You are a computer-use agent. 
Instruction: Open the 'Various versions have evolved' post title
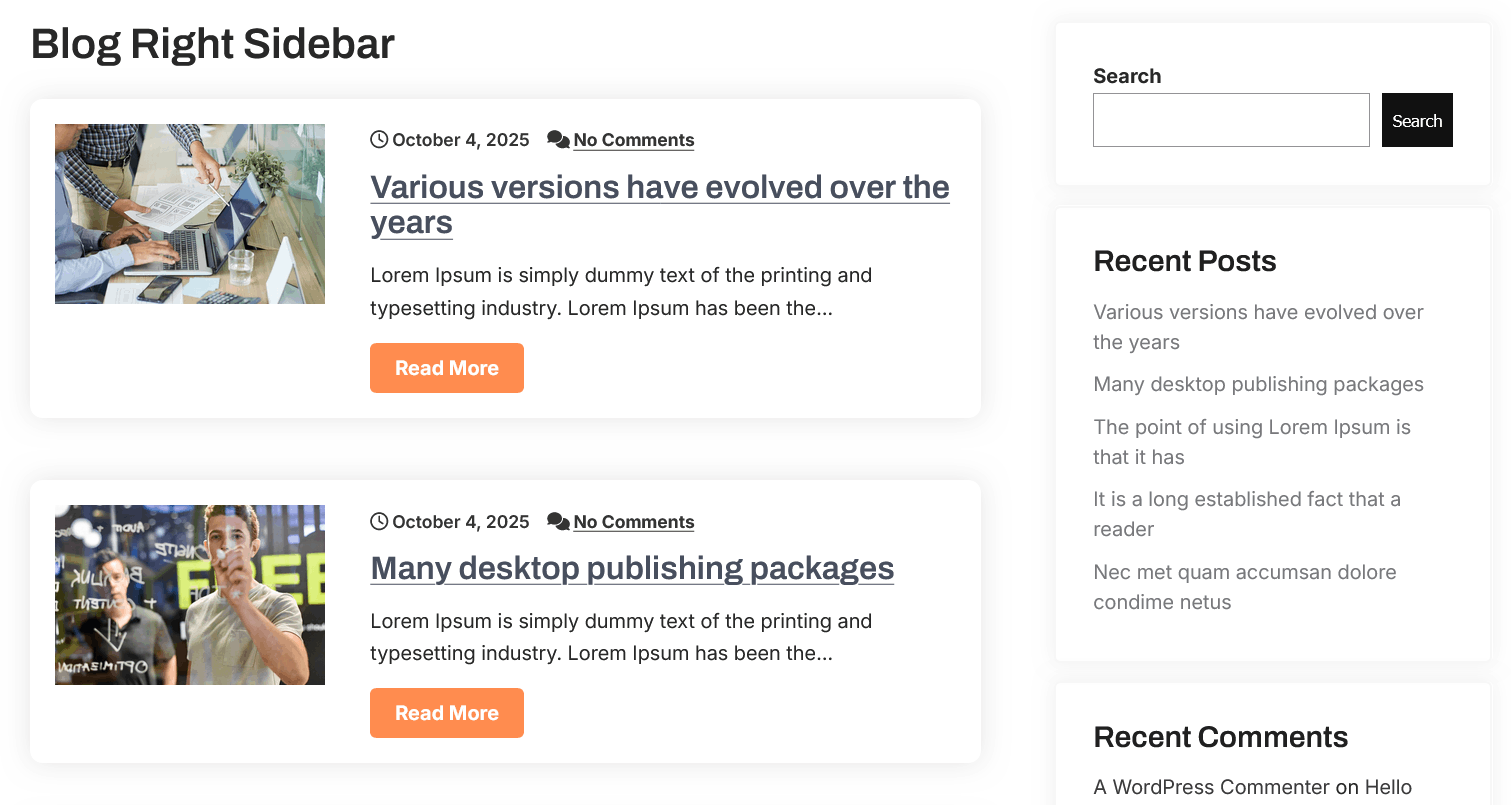coord(659,188)
